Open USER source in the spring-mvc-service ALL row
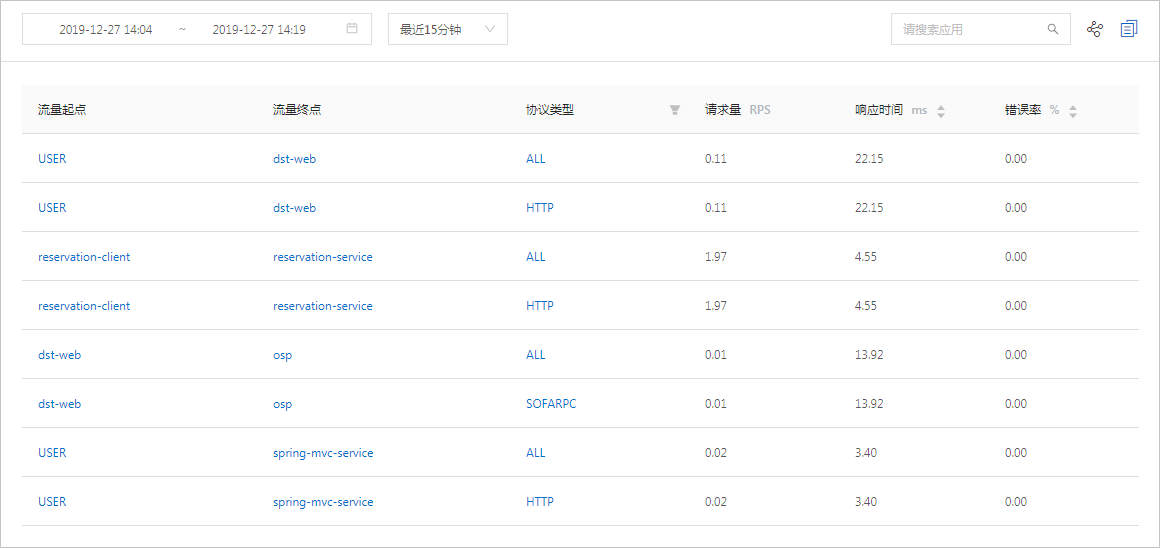The height and width of the screenshot is (548, 1160). pos(52,453)
